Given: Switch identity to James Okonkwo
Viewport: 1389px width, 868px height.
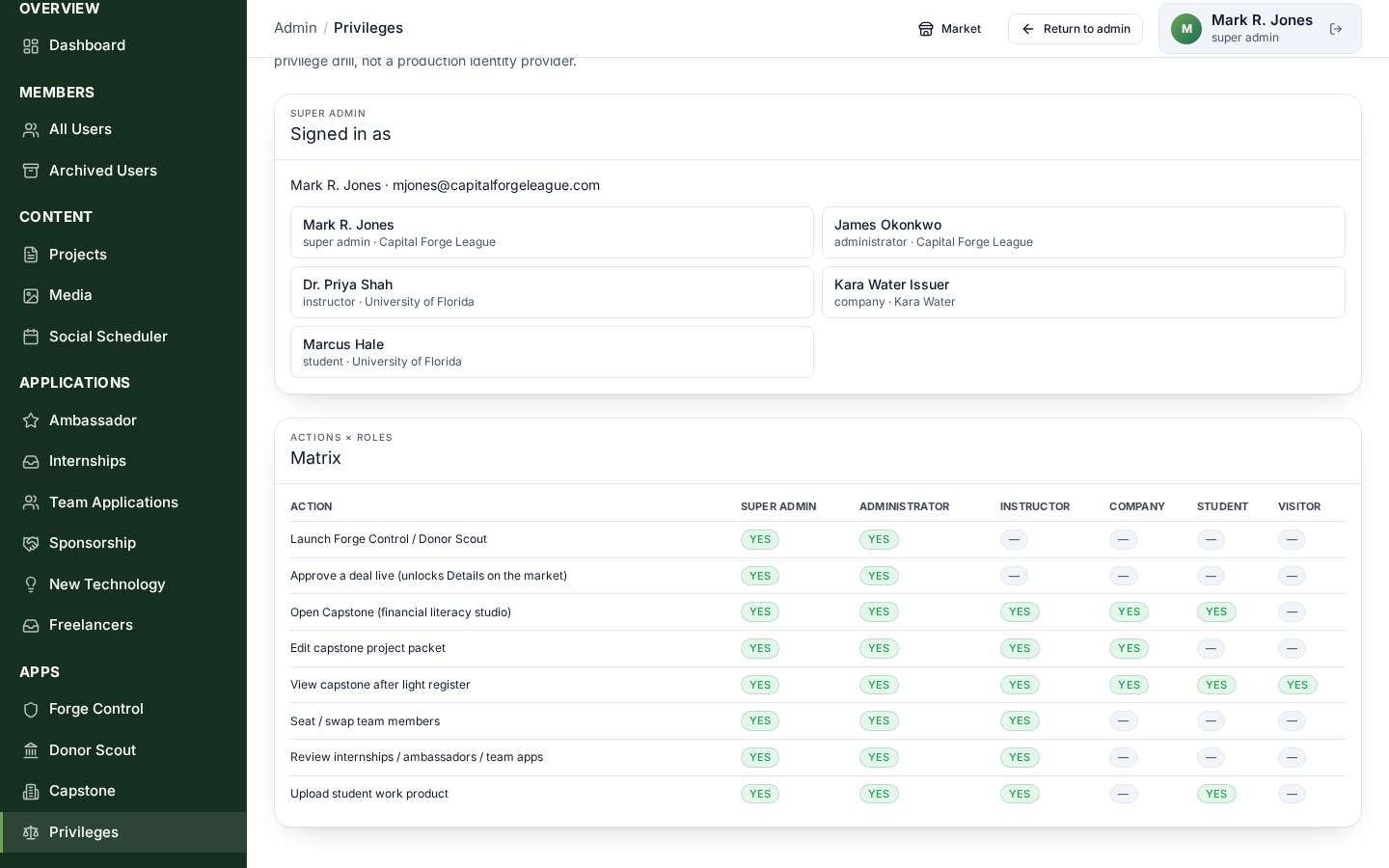Looking at the screenshot, I should click(x=1083, y=232).
